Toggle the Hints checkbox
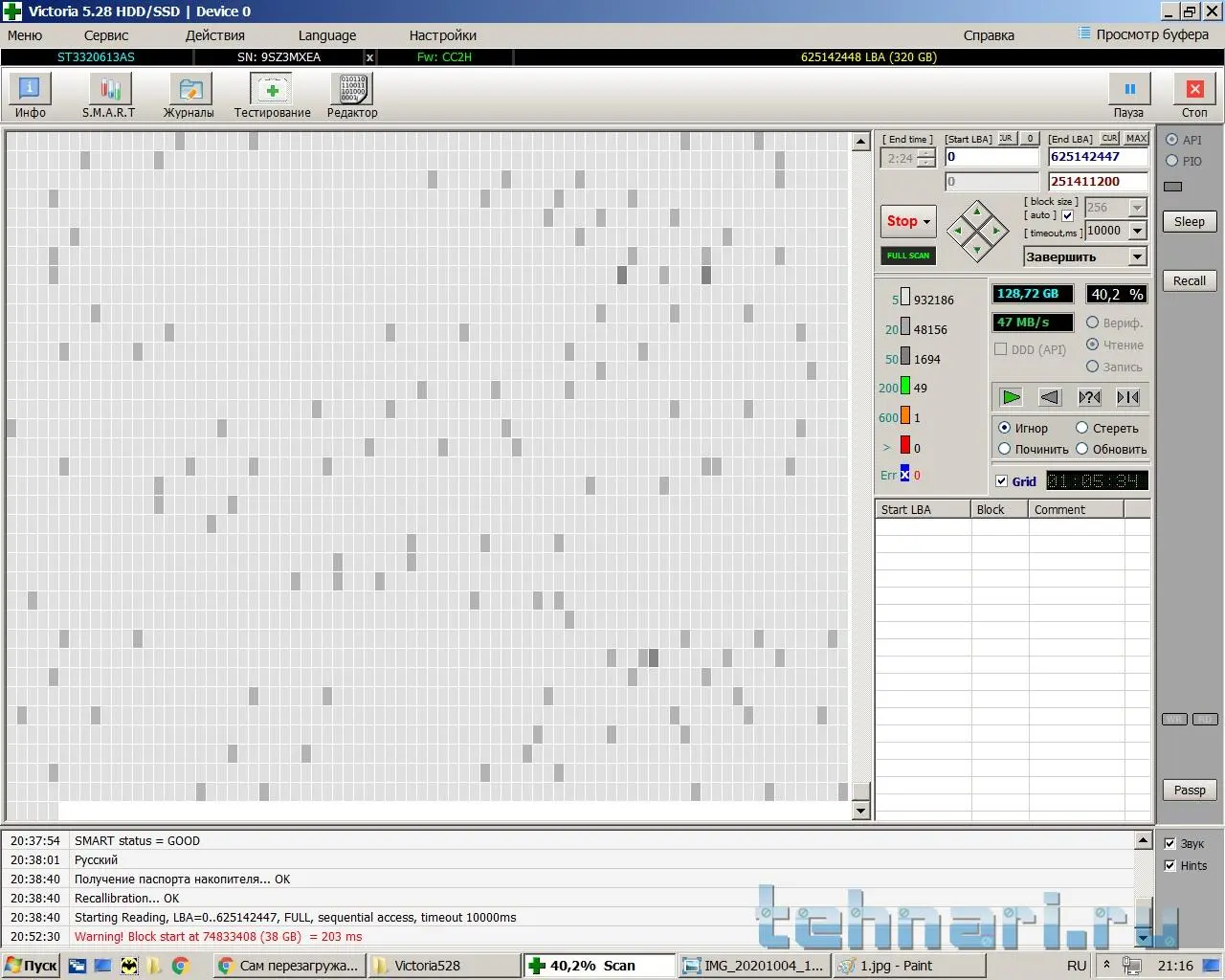 1169,865
